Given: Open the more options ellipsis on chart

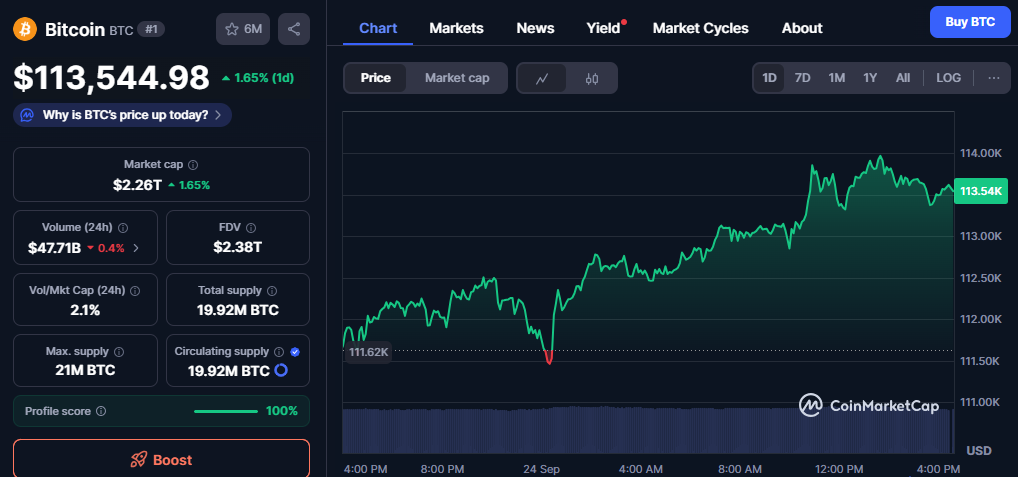Looking at the screenshot, I should click(994, 78).
